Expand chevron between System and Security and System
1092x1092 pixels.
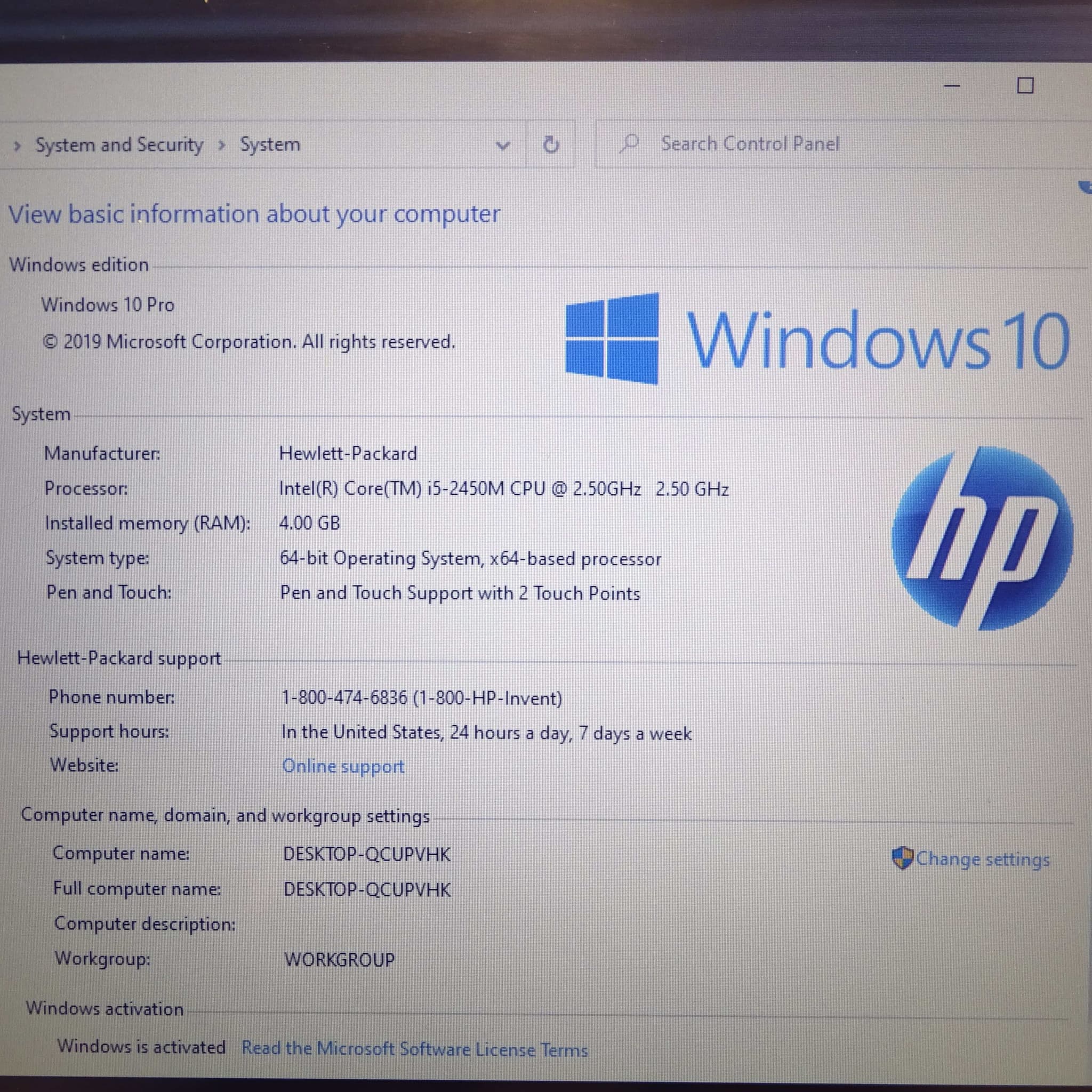click(222, 146)
